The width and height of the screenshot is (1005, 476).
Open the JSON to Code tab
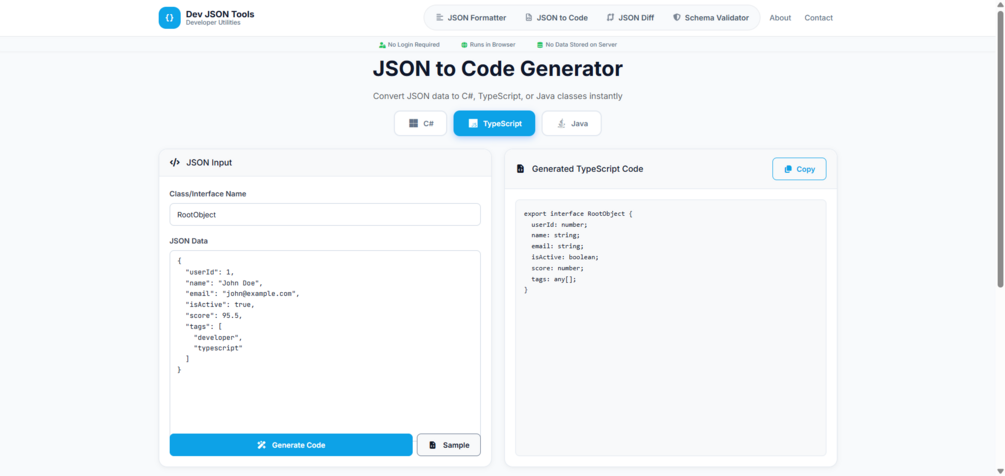556,18
